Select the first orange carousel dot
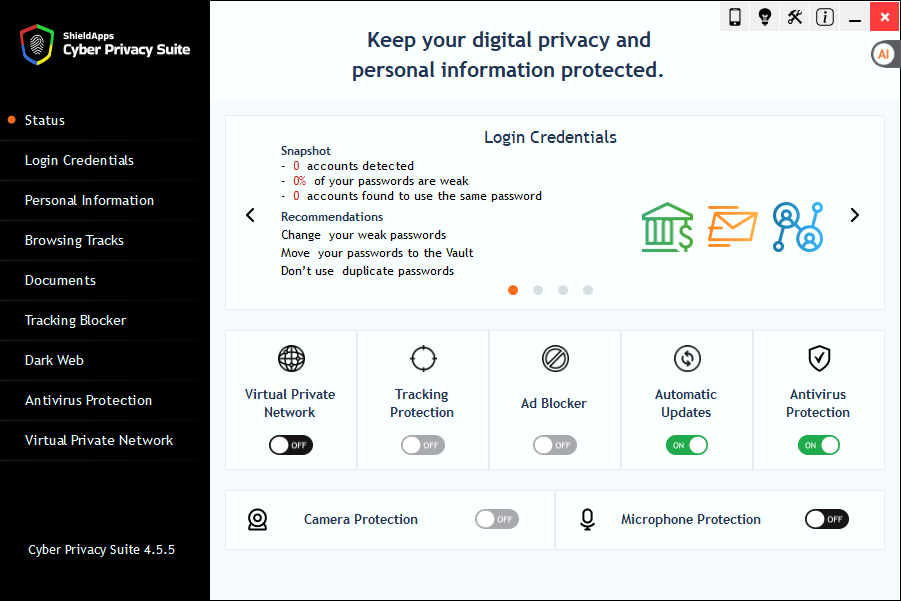The image size is (901, 601). [513, 290]
